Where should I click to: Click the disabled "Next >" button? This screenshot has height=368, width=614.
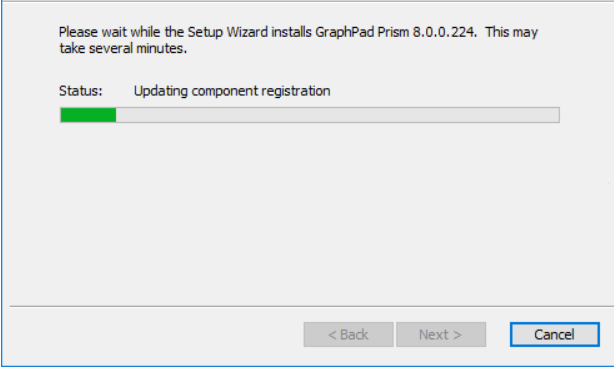(x=441, y=335)
